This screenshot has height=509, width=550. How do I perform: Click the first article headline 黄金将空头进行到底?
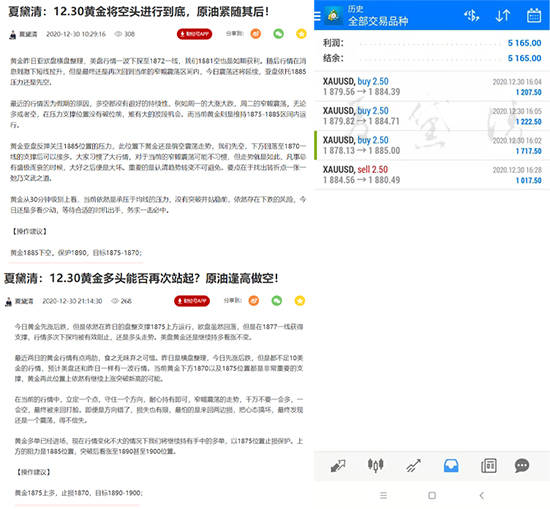click(139, 12)
